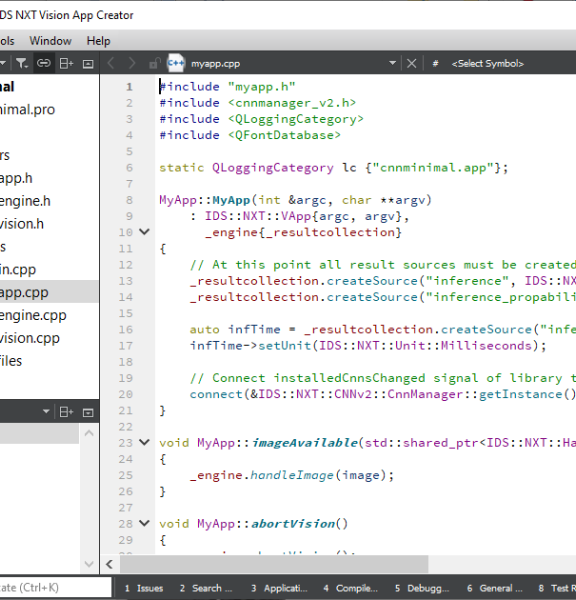Click the infTime variable on line 16
The height and width of the screenshot is (600, 576).
pos(254,329)
